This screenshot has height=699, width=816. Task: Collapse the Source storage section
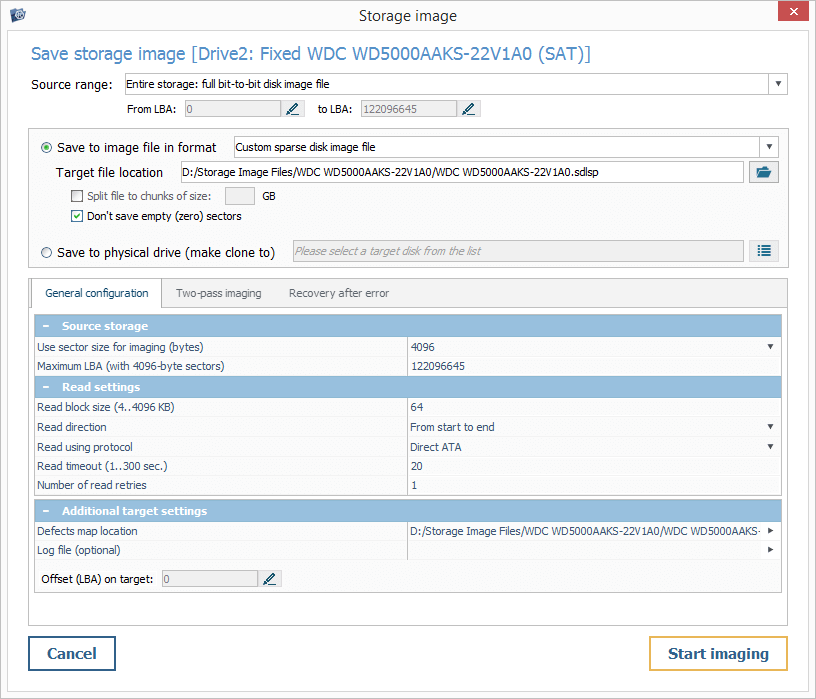pos(47,326)
